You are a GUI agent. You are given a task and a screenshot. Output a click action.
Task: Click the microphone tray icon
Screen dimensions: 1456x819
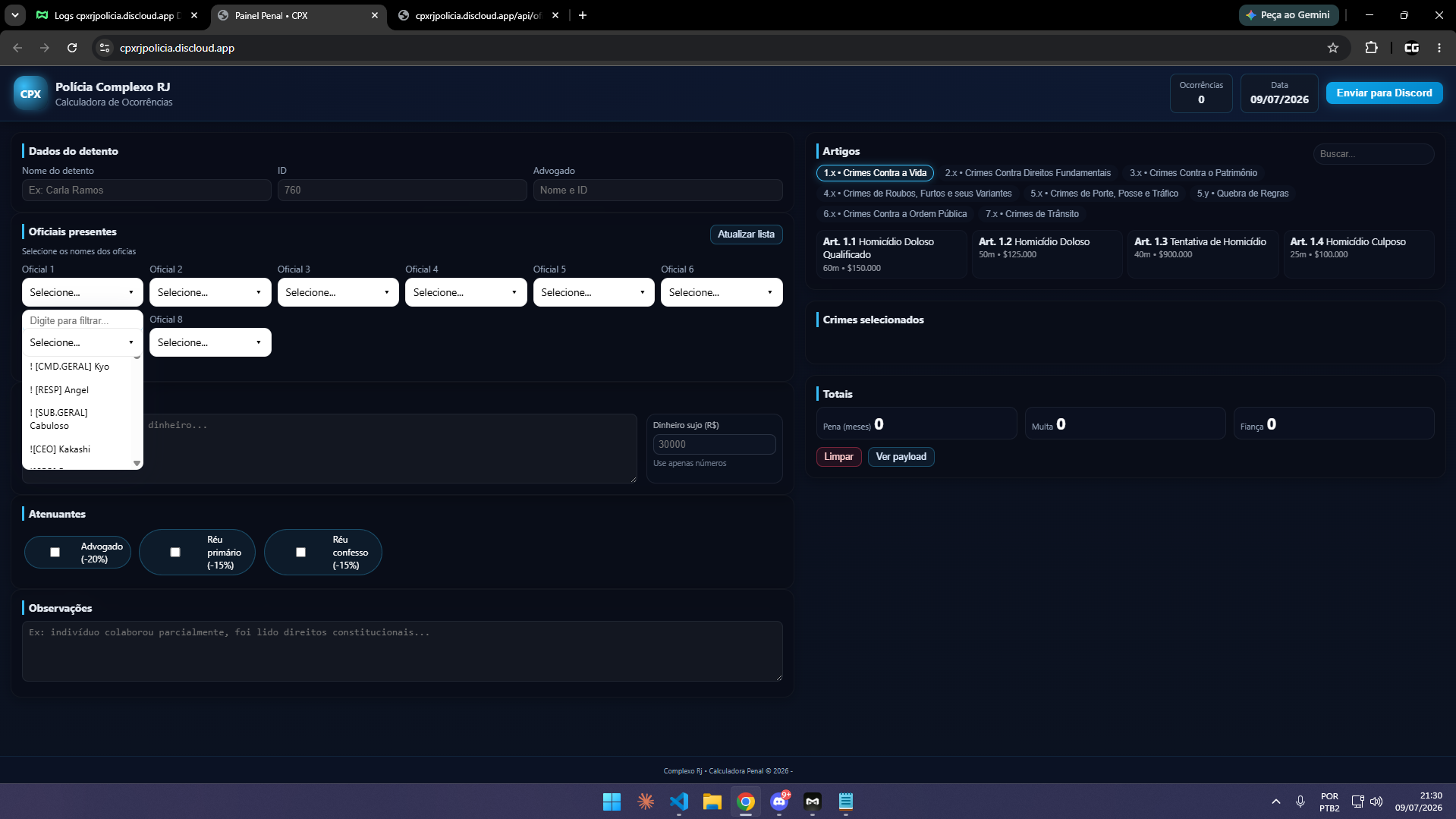tap(1300, 802)
